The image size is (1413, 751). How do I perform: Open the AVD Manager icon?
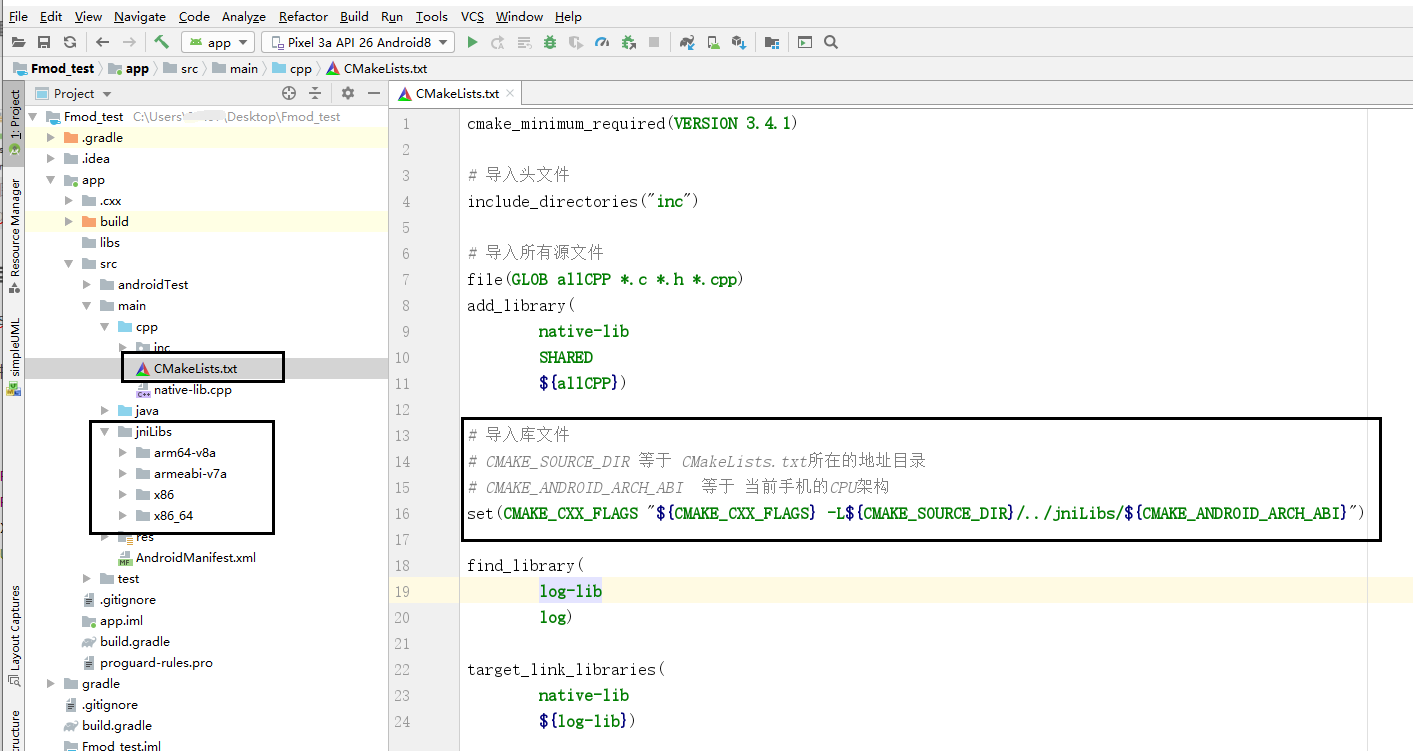713,42
